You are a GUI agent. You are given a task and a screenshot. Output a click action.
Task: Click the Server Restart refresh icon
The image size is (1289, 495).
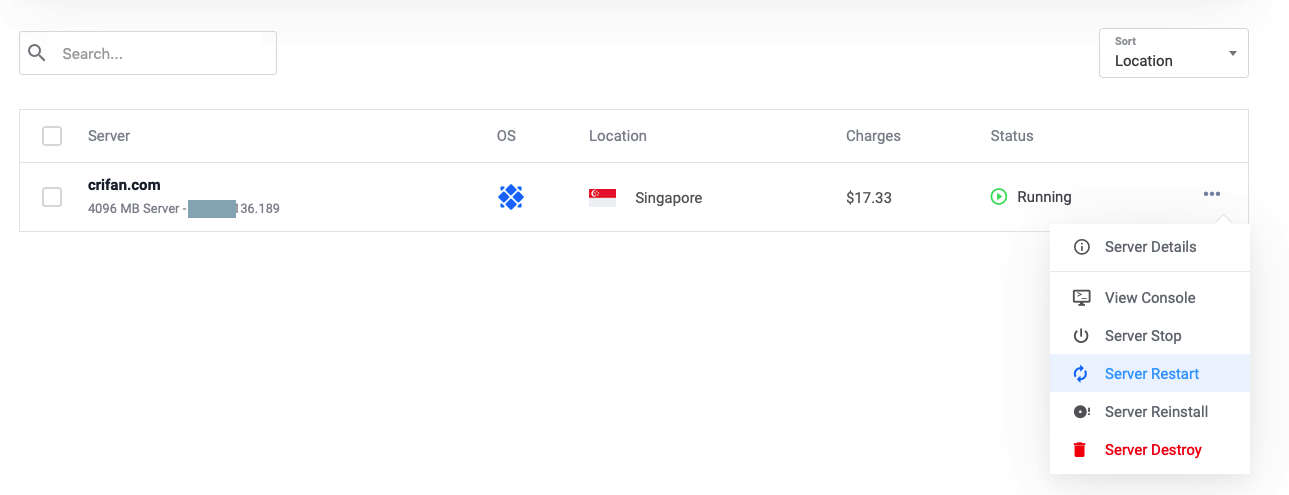(x=1081, y=374)
